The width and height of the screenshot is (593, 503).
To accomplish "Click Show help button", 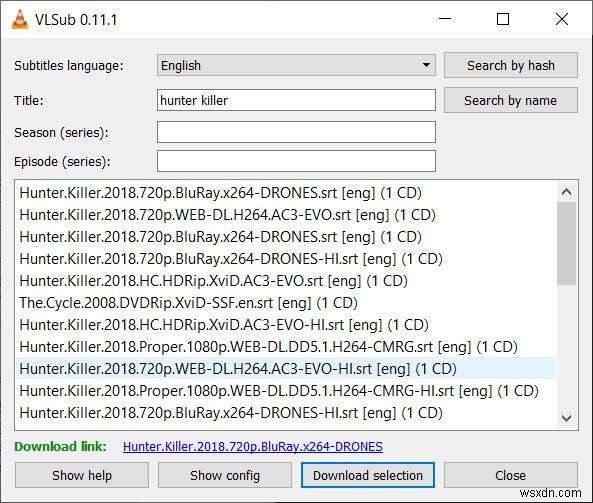I will (82, 475).
